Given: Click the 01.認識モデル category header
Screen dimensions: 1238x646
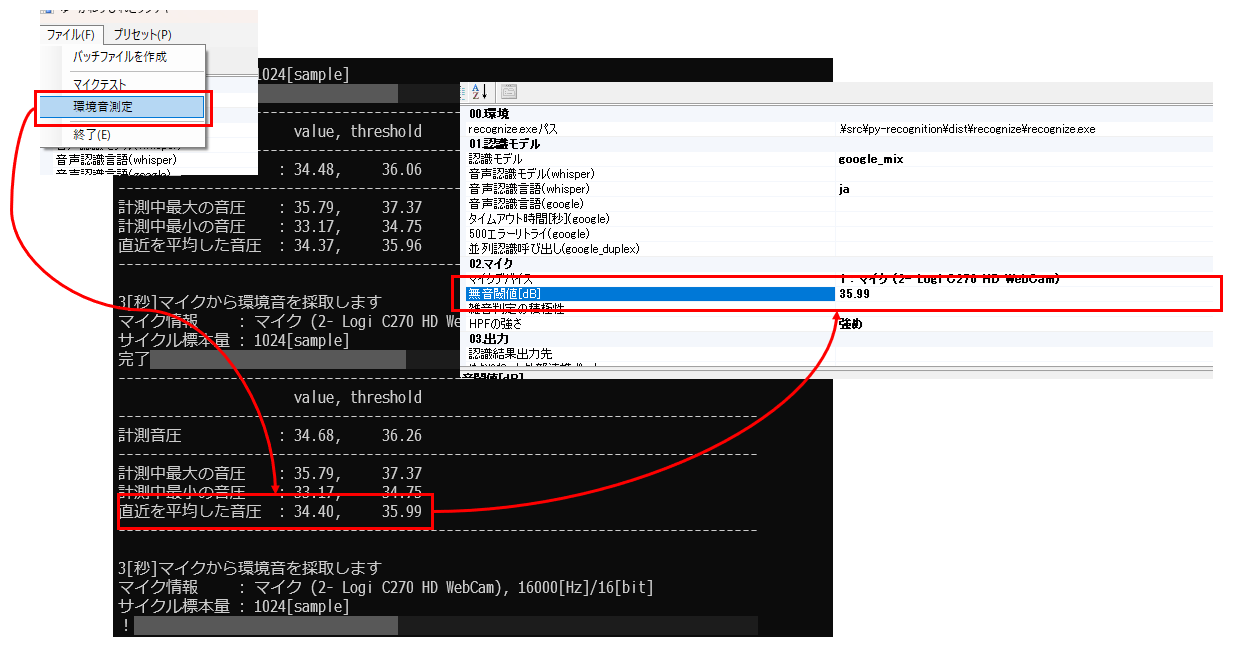Looking at the screenshot, I should pos(502,144).
